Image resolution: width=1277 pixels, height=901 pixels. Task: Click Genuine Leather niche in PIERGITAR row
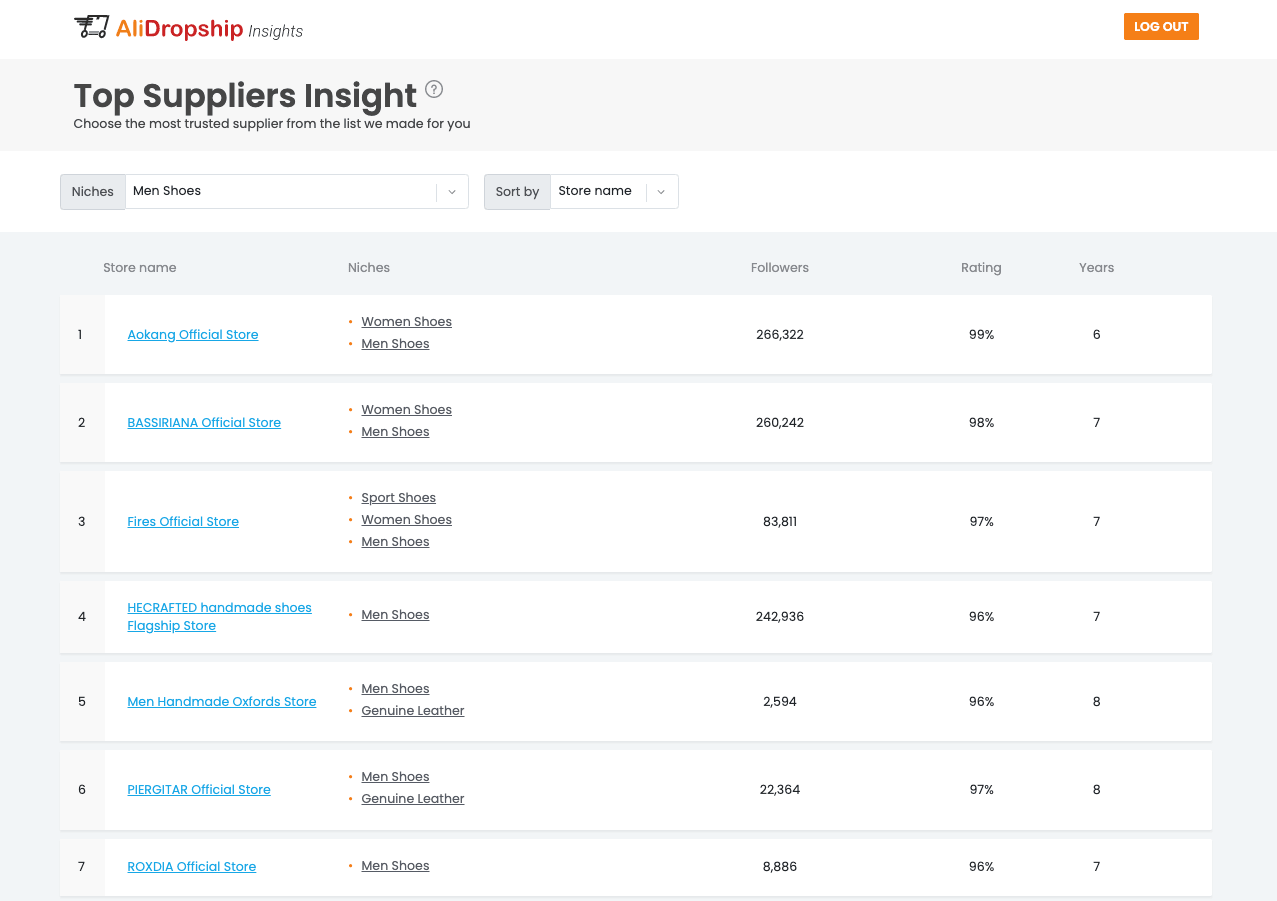tap(412, 799)
